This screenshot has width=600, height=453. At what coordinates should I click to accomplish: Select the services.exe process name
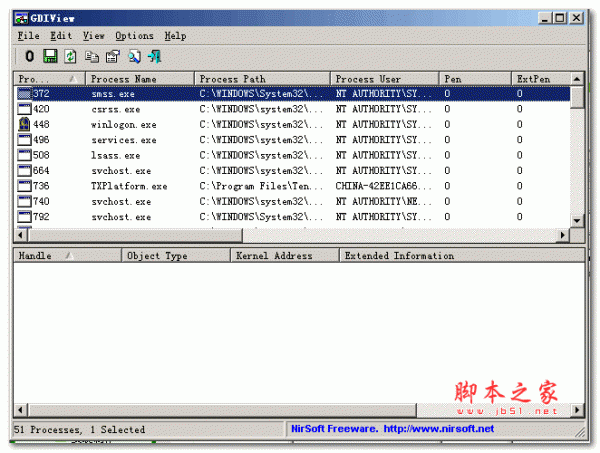click(x=124, y=140)
